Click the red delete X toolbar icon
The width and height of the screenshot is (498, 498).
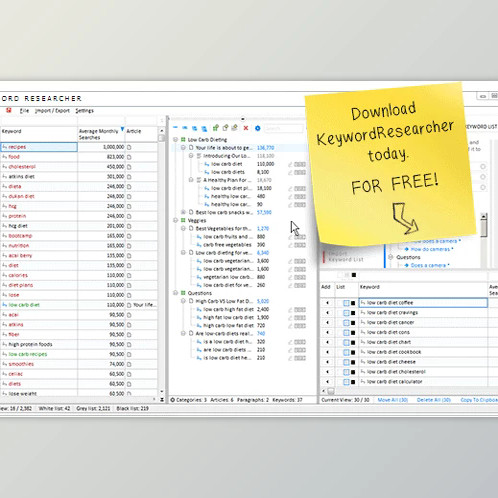click(246, 128)
